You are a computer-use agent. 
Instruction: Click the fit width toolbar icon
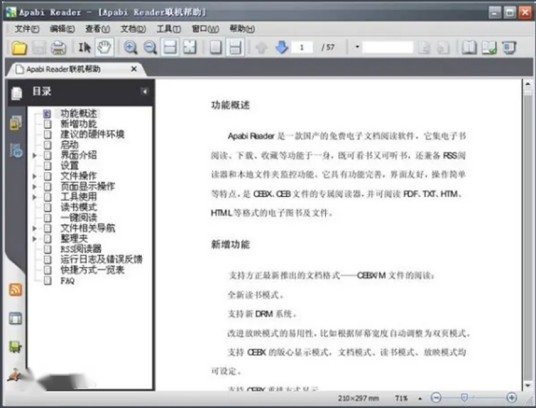point(170,47)
